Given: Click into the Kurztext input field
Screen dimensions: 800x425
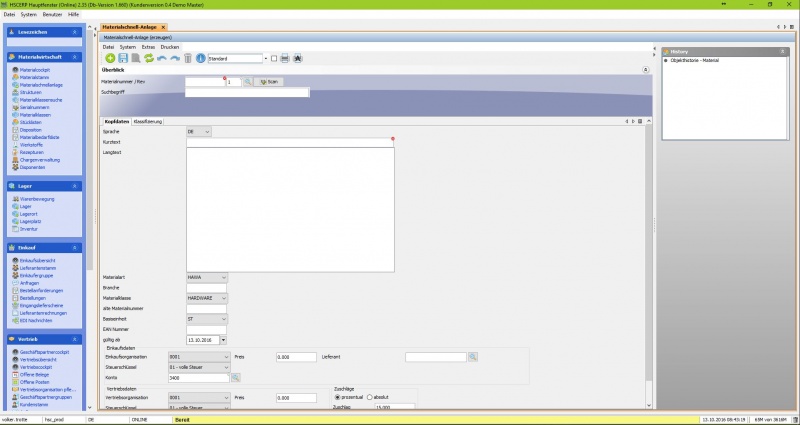Looking at the screenshot, I should 290,142.
